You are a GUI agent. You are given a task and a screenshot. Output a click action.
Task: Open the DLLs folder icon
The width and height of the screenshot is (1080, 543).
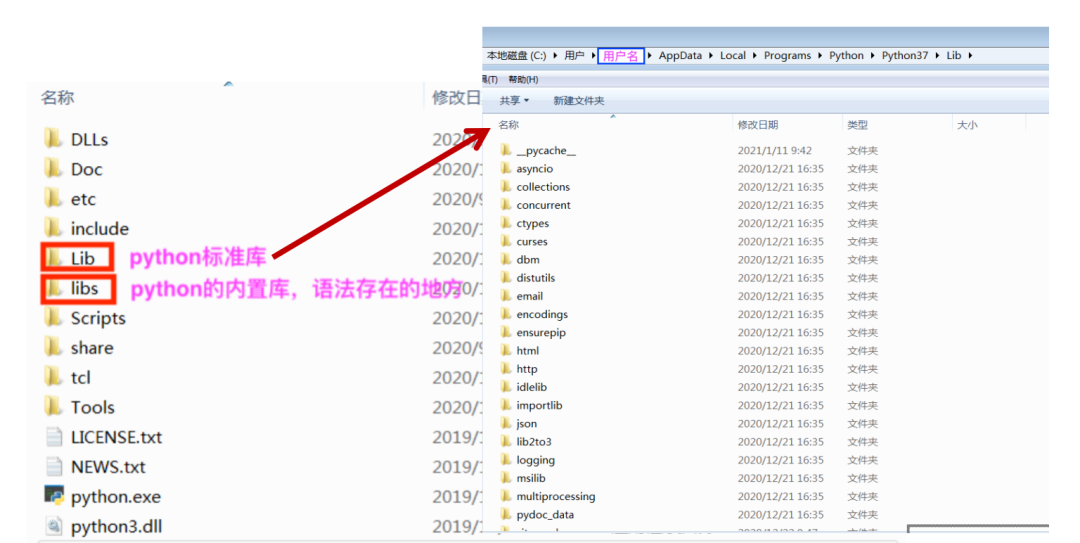point(53,139)
